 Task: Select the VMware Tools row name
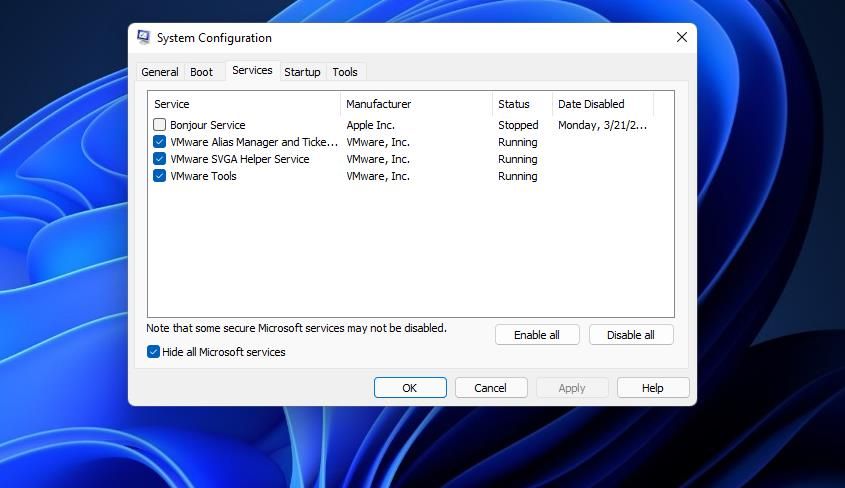tap(203, 176)
